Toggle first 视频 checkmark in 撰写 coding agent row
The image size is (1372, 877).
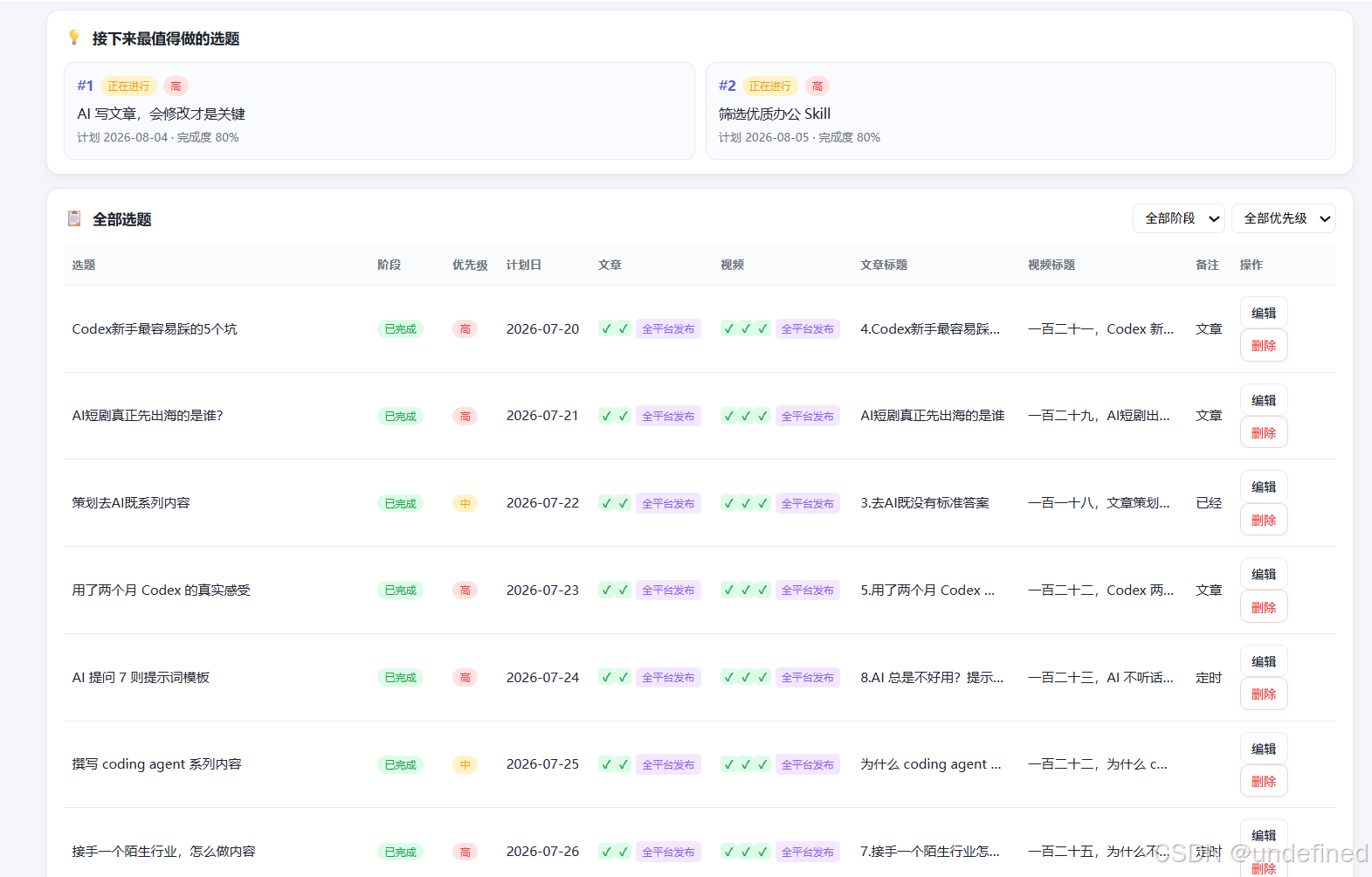pos(728,764)
